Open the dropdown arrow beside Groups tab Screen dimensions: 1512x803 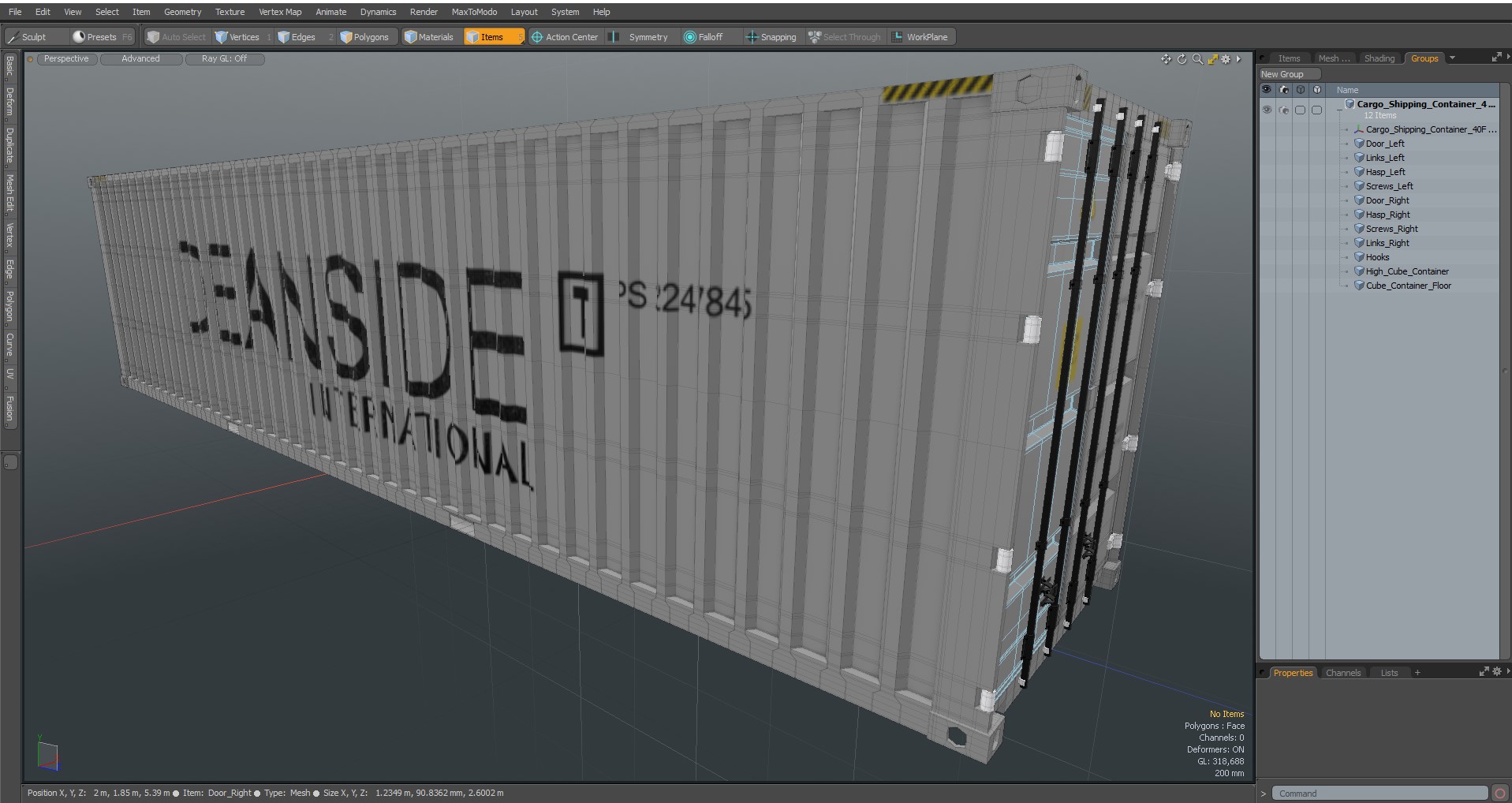[x=1452, y=58]
